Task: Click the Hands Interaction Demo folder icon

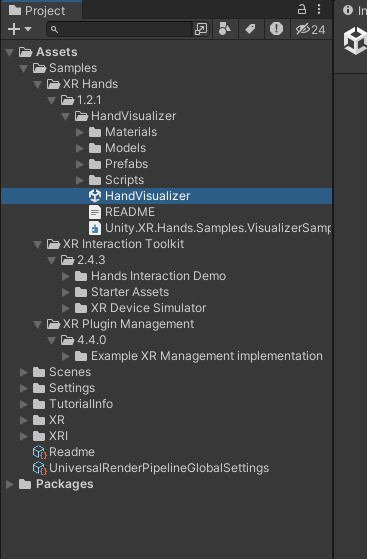Action: (81, 277)
